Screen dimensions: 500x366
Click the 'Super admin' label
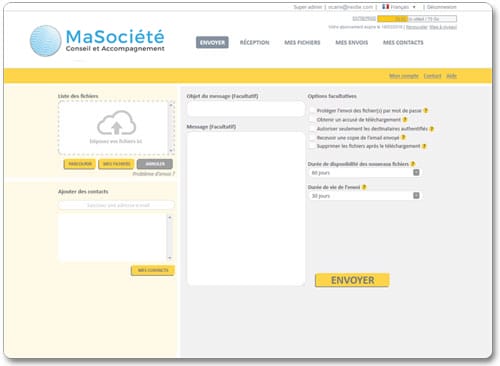point(307,7)
